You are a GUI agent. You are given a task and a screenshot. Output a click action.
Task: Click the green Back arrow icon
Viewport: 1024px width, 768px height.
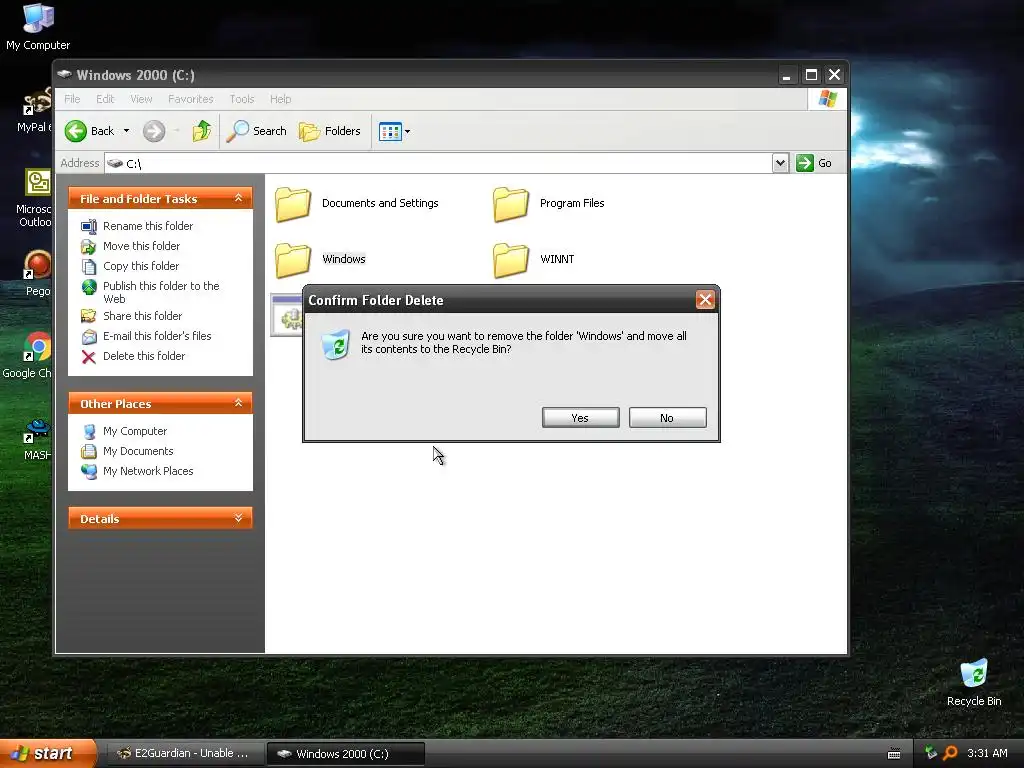[x=76, y=131]
